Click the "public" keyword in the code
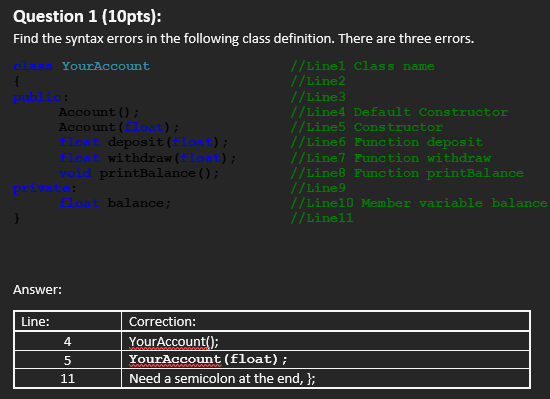 (37, 97)
